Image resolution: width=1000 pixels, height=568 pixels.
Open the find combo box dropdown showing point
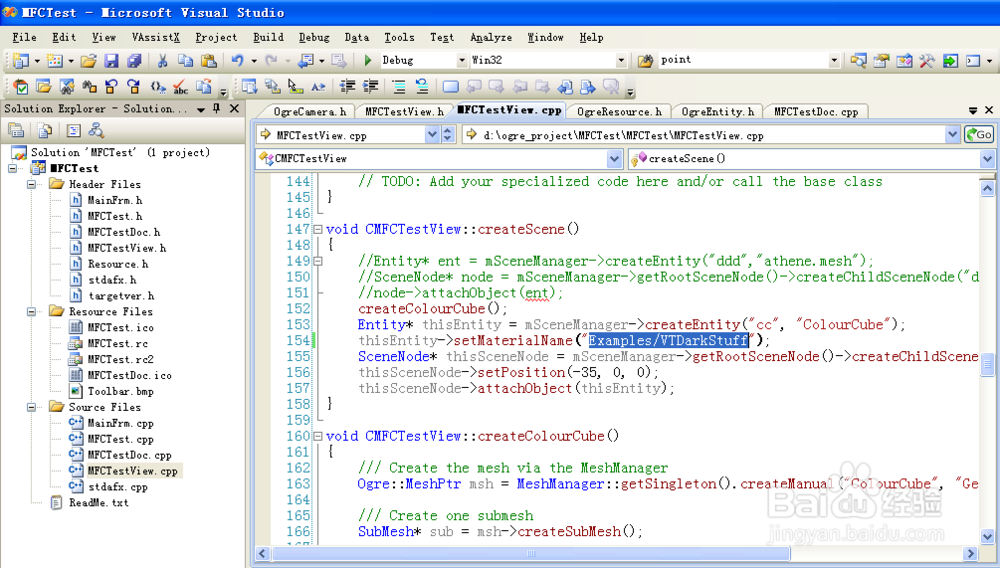tap(834, 61)
